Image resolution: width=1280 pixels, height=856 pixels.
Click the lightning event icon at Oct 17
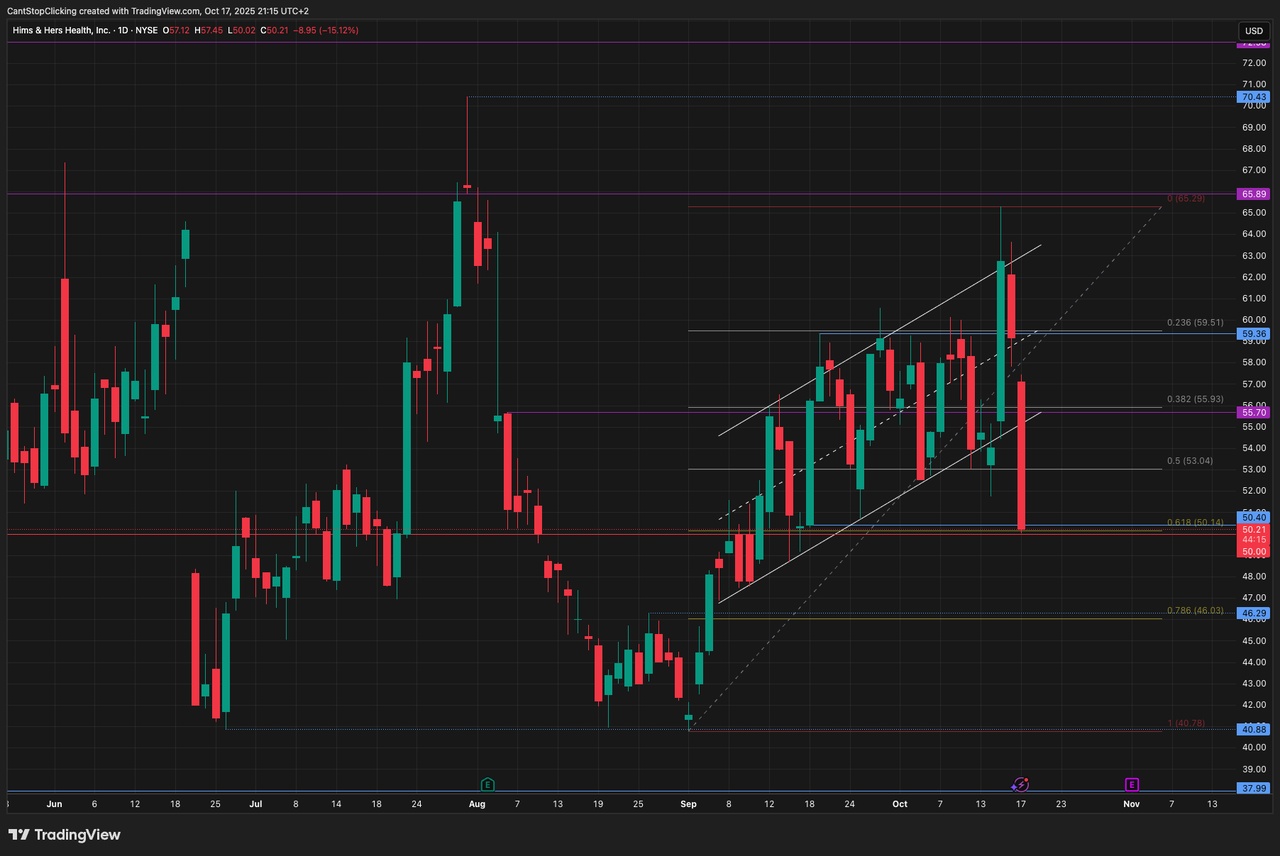[x=1020, y=785]
